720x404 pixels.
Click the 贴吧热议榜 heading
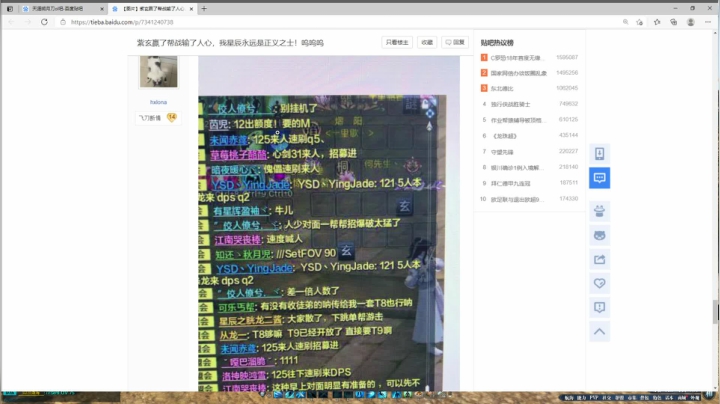(497, 43)
